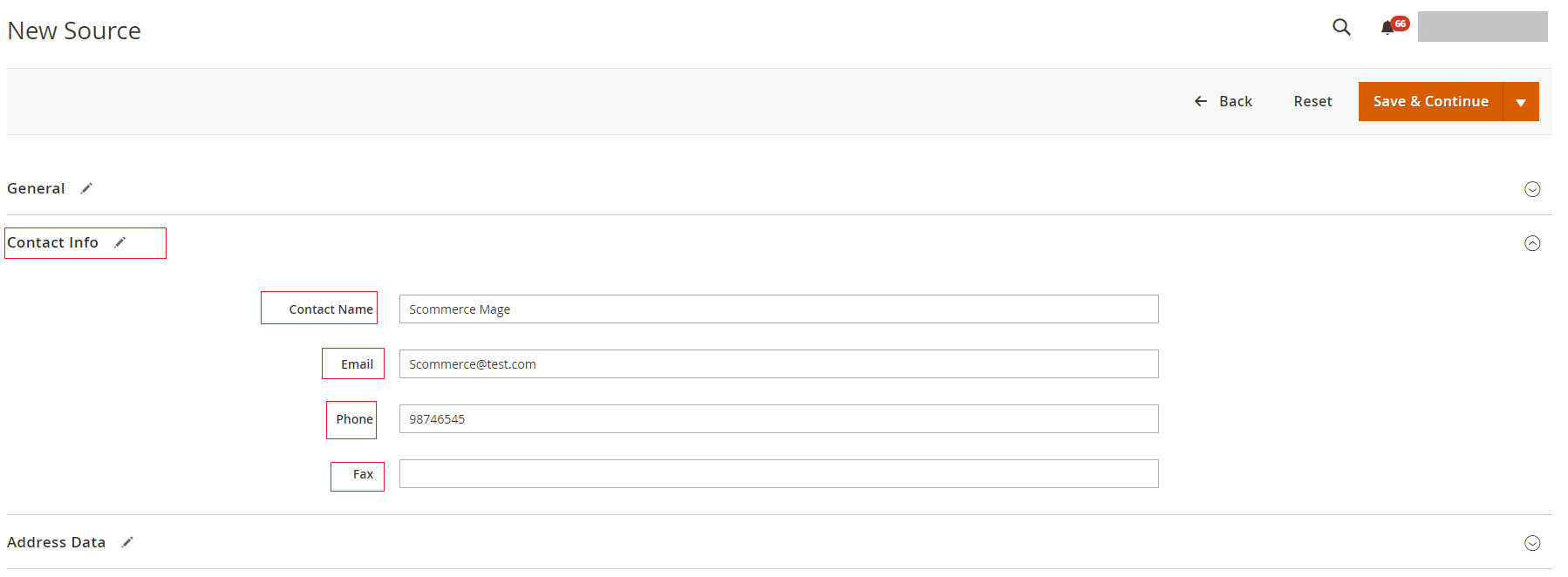Click the Phone input field
This screenshot has width=1568, height=577.
pyautogui.click(x=778, y=419)
